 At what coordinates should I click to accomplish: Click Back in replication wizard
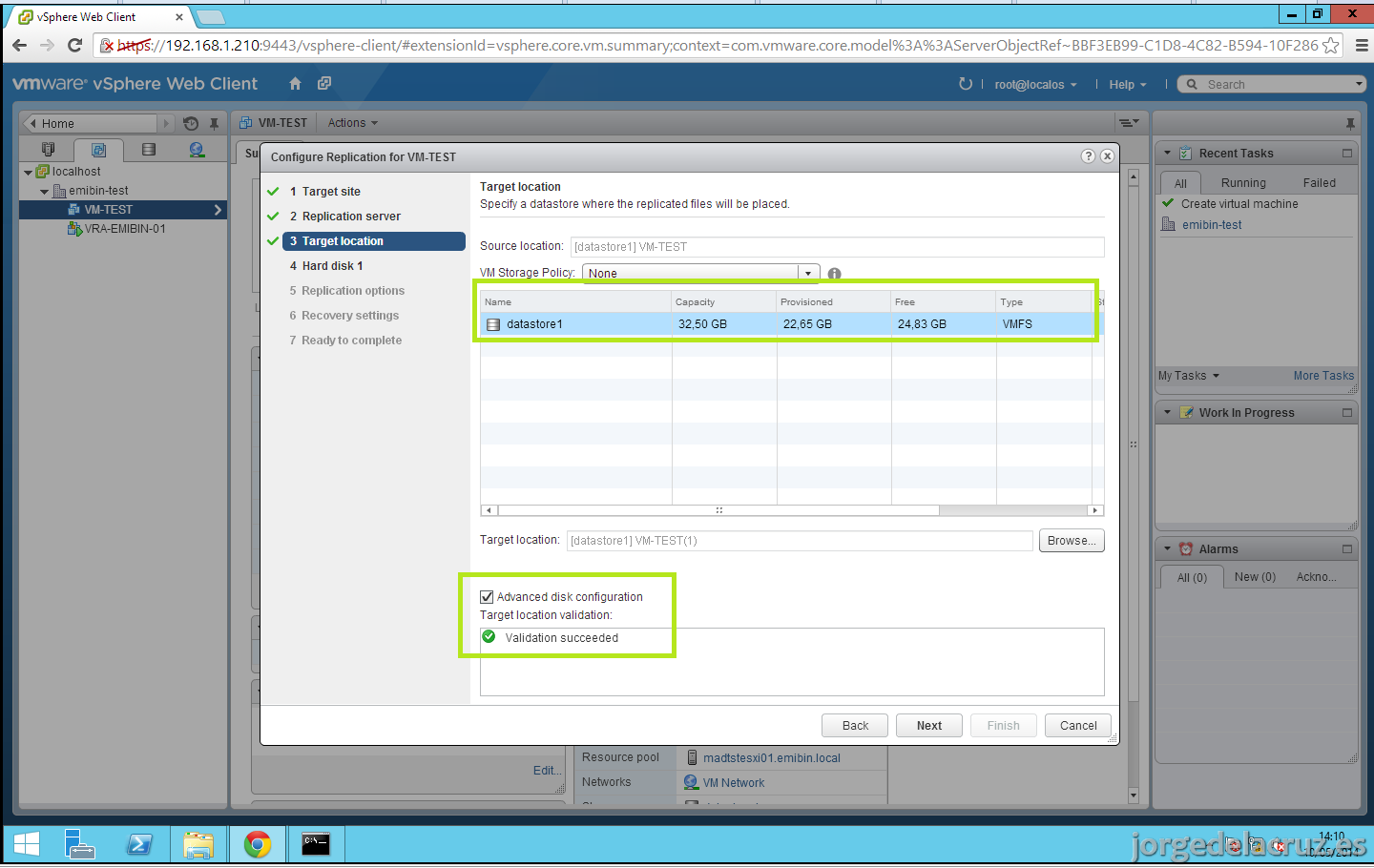coord(855,726)
